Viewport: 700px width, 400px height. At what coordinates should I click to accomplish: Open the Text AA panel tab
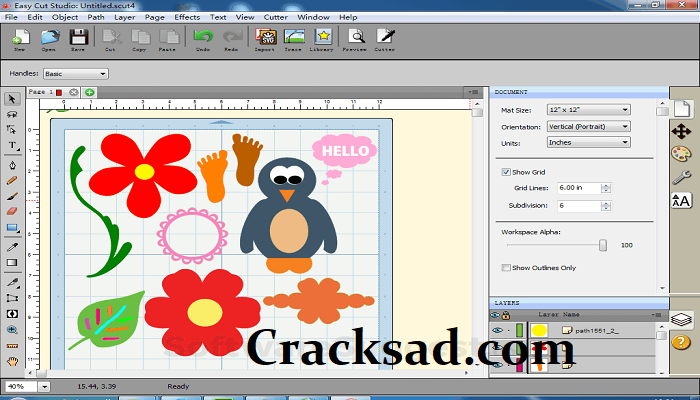click(x=682, y=200)
